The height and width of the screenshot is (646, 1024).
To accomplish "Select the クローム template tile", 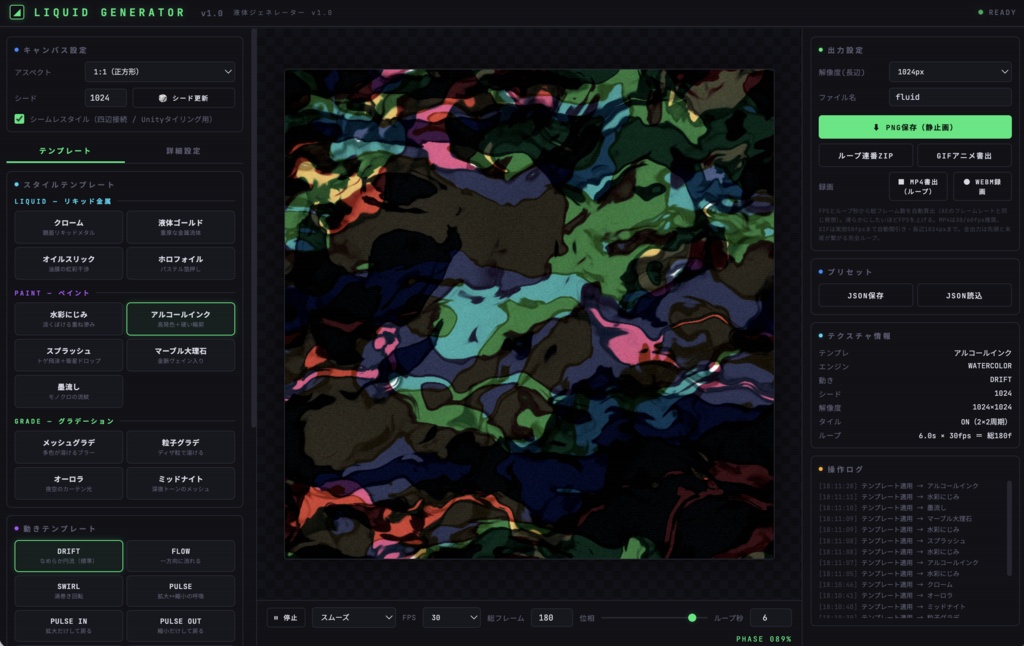I will 69,227.
